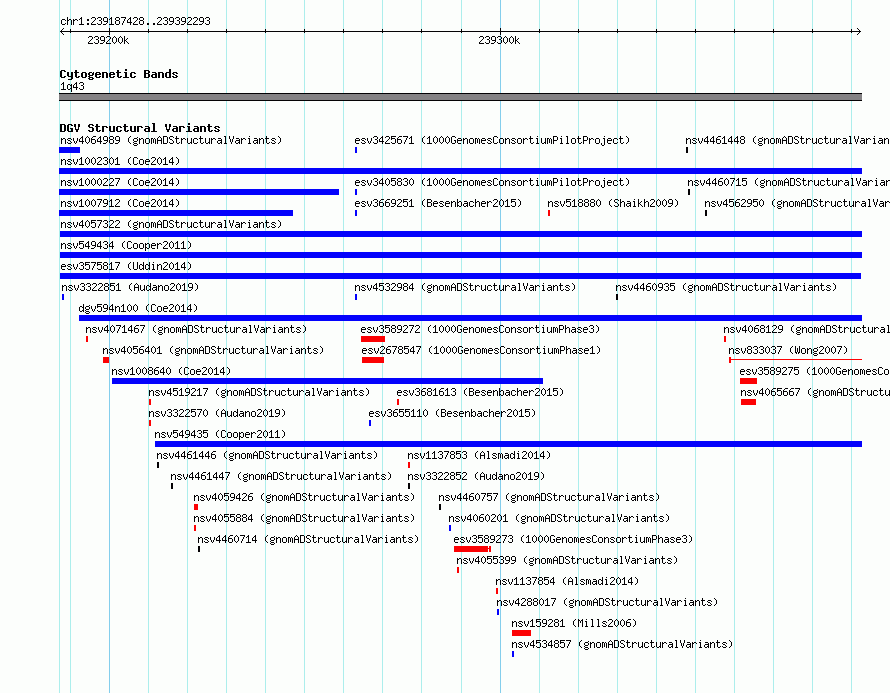Screen dimensions: 890x693
Task: Open nsv159281 (Mills2006) variant
Action: pyautogui.click(x=574, y=623)
